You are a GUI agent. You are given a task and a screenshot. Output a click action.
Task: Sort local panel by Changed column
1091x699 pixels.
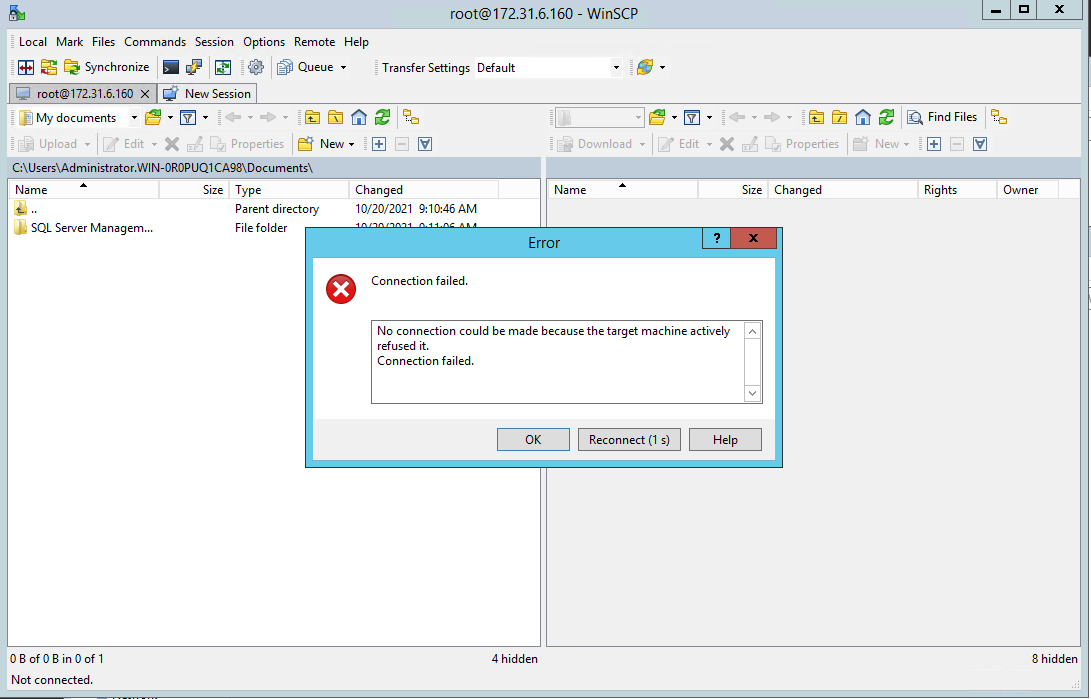(x=424, y=190)
